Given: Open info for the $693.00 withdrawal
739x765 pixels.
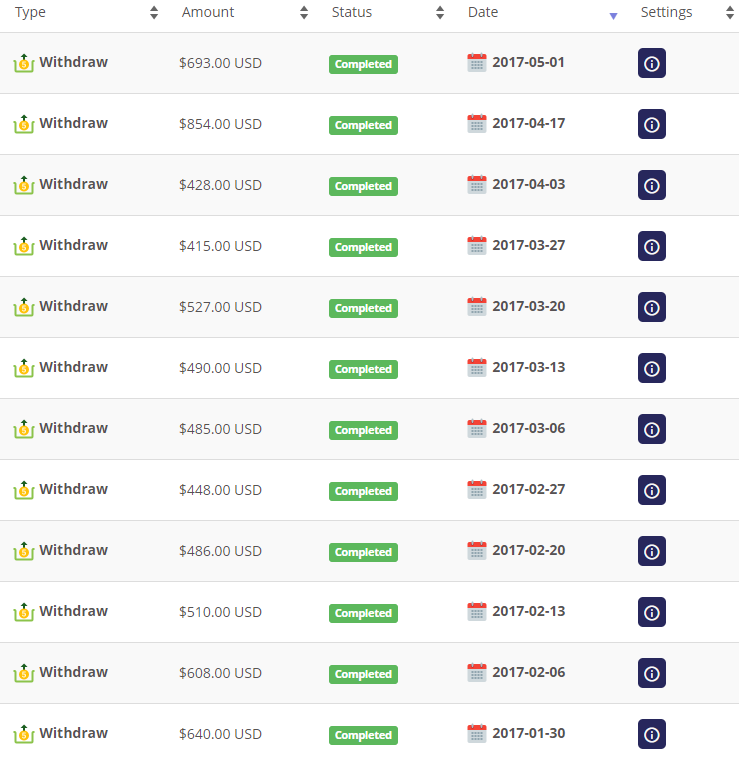Looking at the screenshot, I should point(652,63).
